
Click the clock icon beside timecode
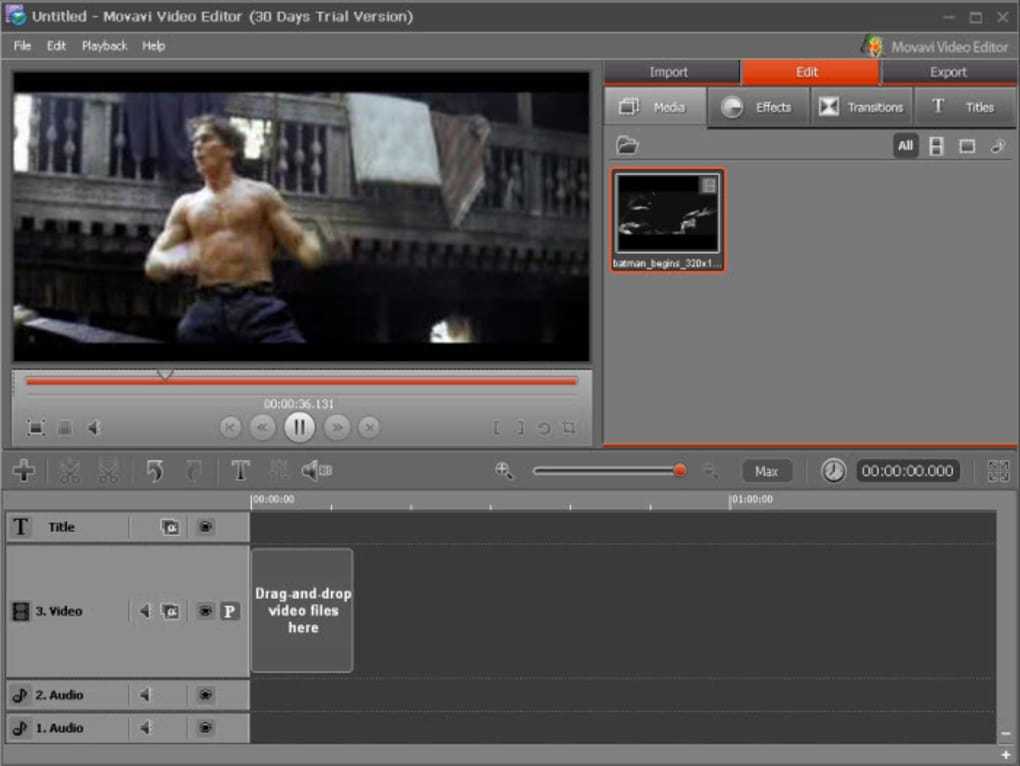point(833,471)
